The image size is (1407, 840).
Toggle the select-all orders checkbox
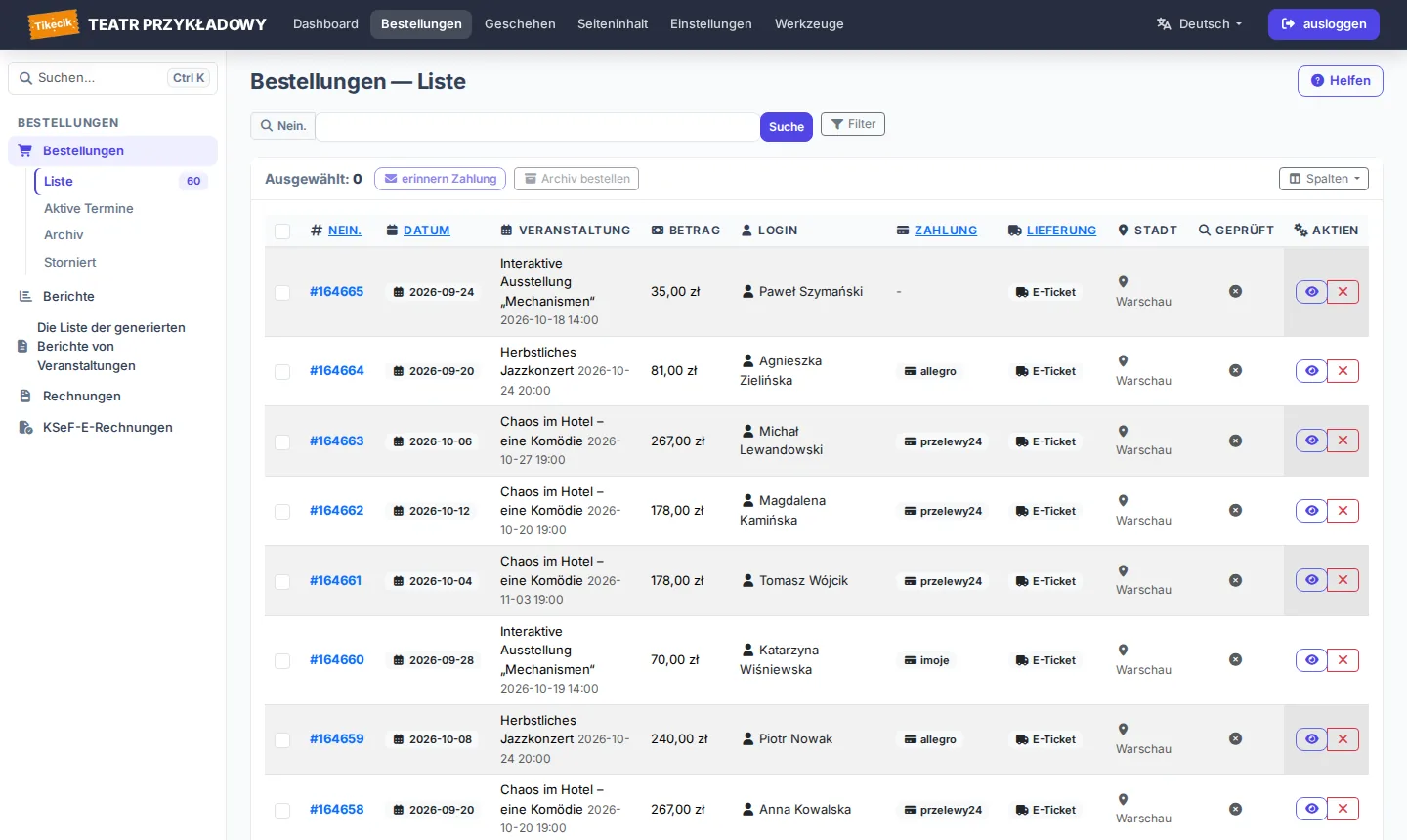click(x=282, y=231)
